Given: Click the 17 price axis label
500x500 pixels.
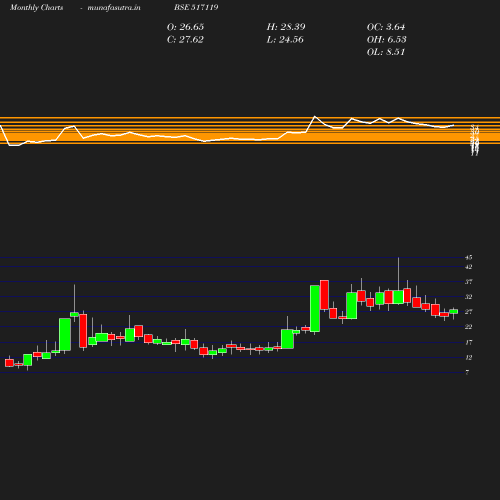Looking at the screenshot, I should coord(469,342).
